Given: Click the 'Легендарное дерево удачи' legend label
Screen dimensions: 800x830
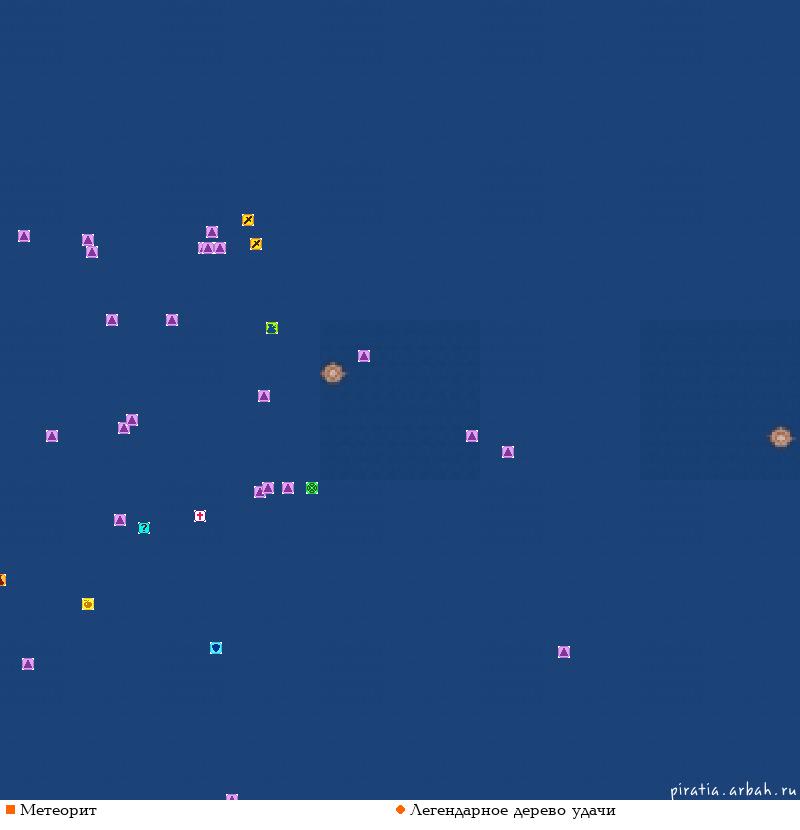Looking at the screenshot, I should [x=513, y=811].
